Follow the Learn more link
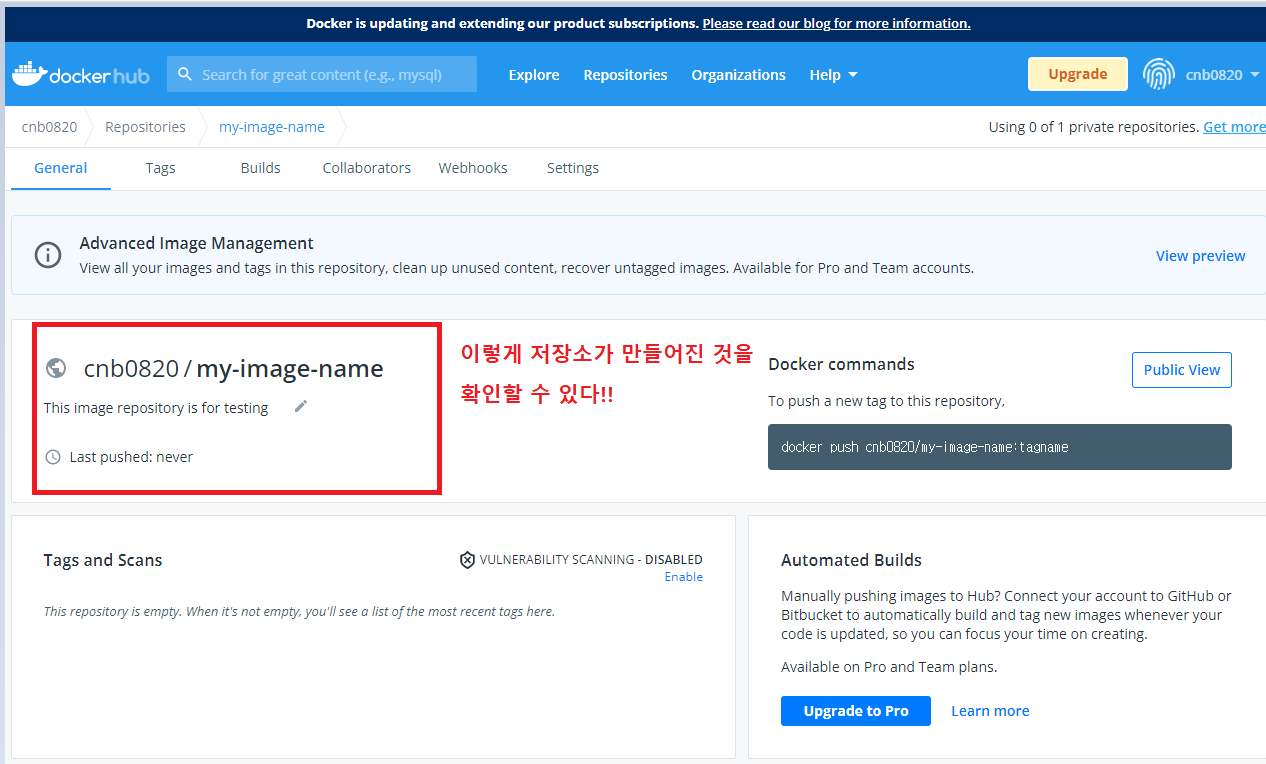Image resolution: width=1266 pixels, height=764 pixels. 990,711
